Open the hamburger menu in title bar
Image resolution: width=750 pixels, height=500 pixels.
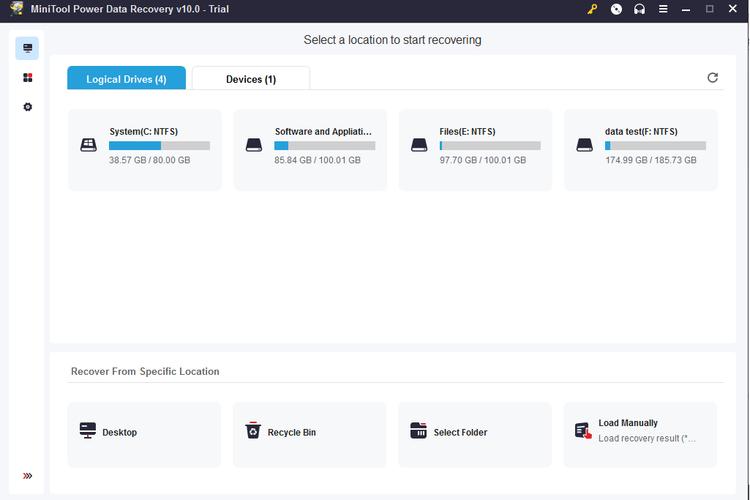click(x=662, y=9)
